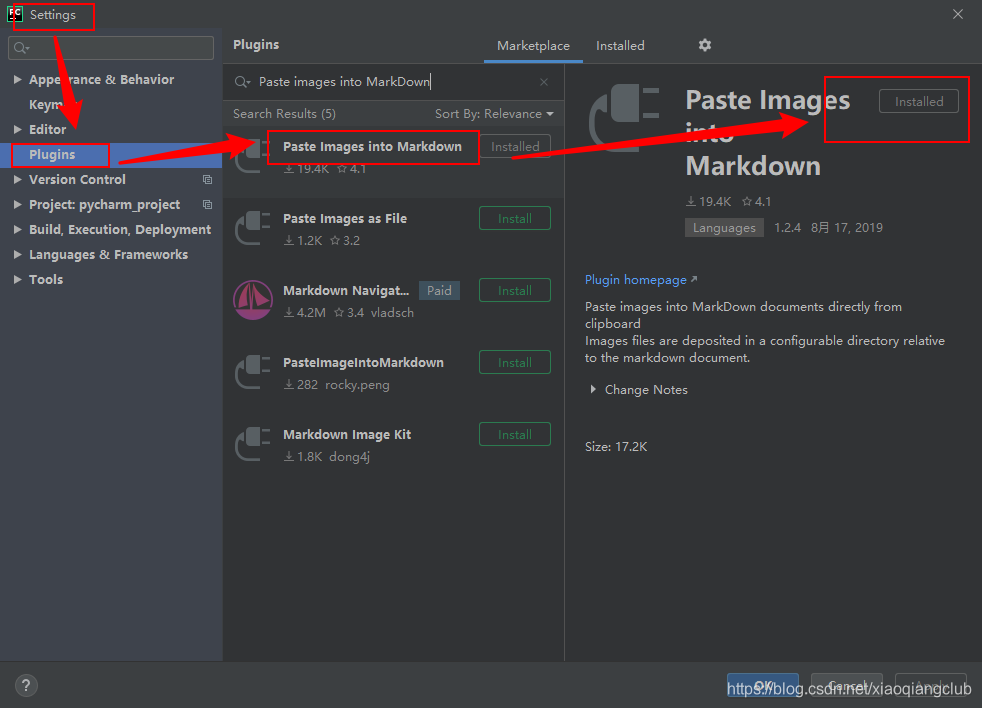
Task: Click the Paste Images as File plugin icon
Action: click(x=253, y=228)
